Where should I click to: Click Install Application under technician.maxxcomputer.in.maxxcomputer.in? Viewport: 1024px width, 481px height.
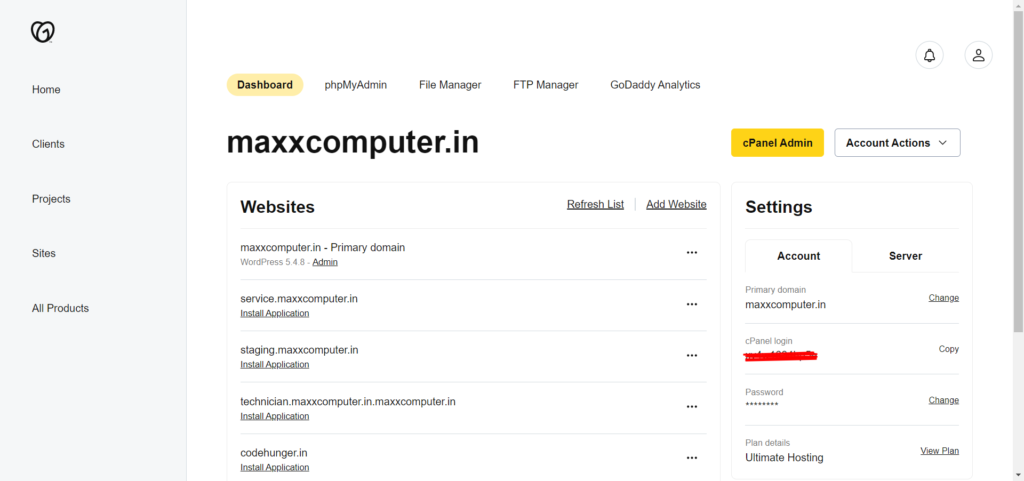click(274, 416)
